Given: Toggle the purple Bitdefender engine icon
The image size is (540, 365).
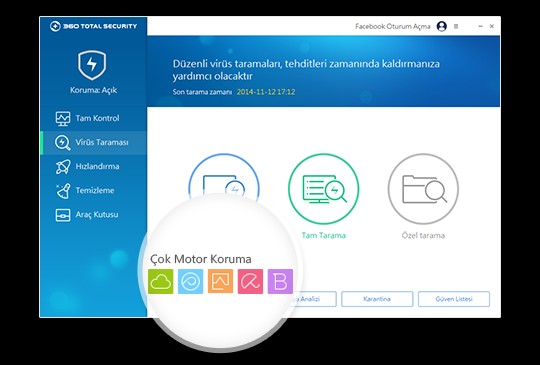Looking at the screenshot, I should (280, 282).
